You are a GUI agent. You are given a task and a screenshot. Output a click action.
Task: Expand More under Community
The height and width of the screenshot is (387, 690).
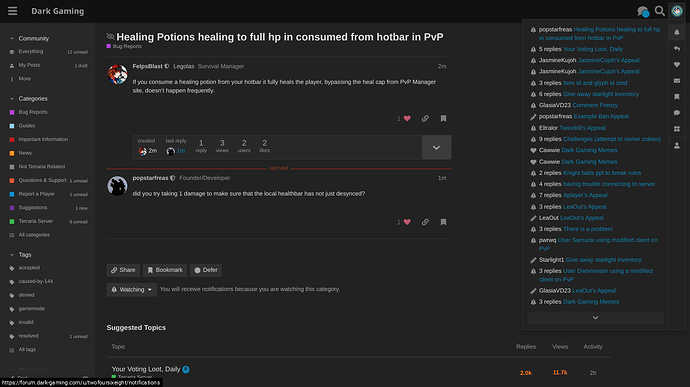[x=24, y=79]
